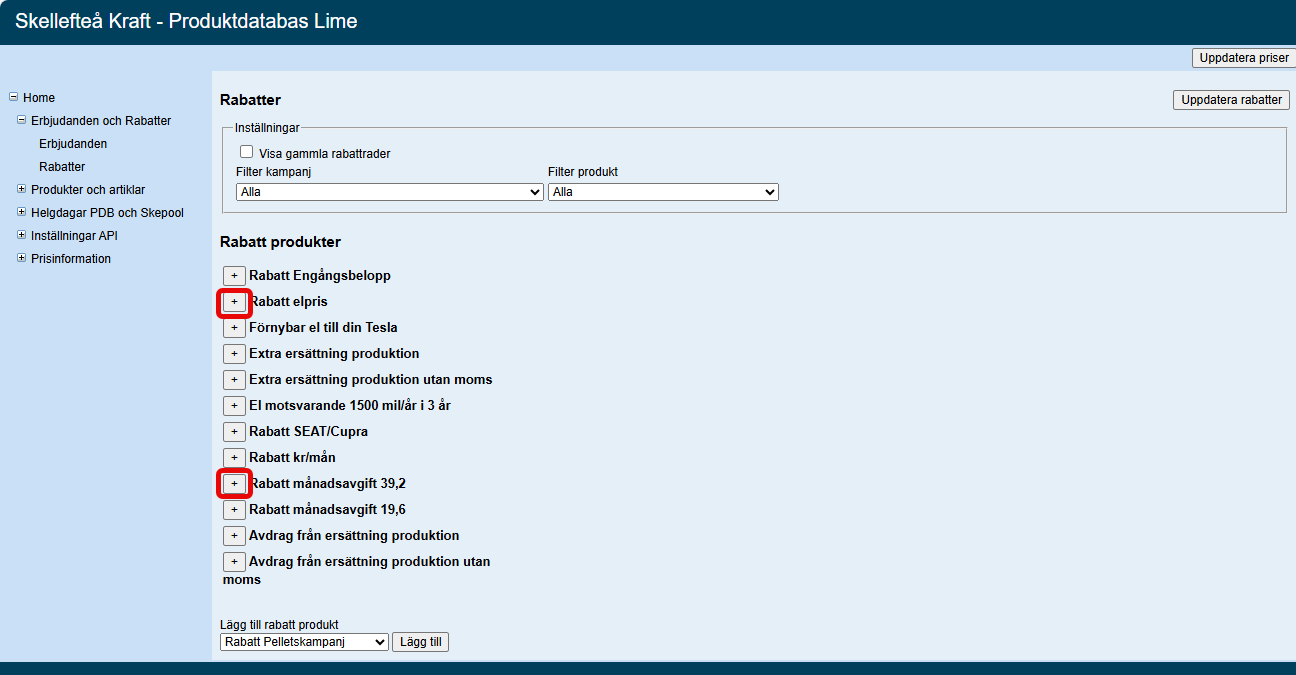Open the Filter kampanj dropdown
This screenshot has height=675, width=1296.
(390, 192)
